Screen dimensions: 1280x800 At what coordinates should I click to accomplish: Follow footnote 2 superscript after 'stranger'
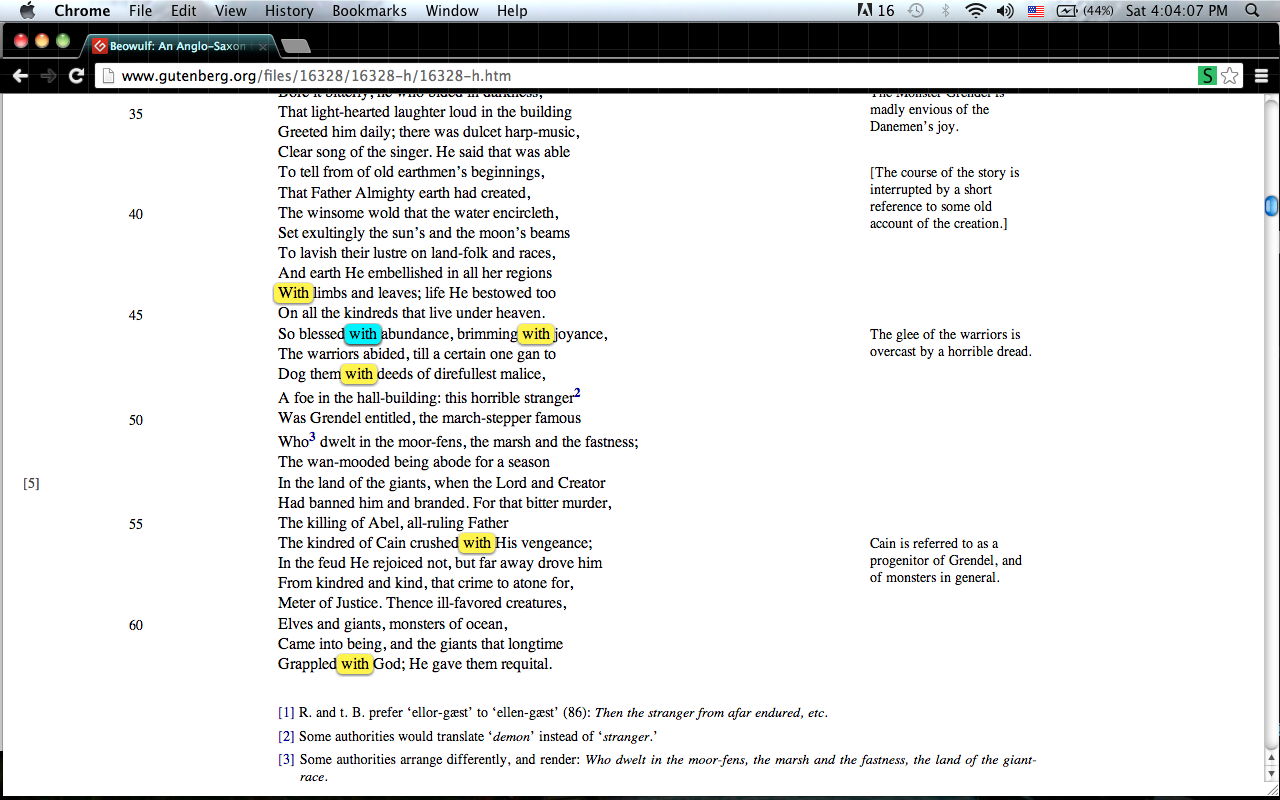578,392
